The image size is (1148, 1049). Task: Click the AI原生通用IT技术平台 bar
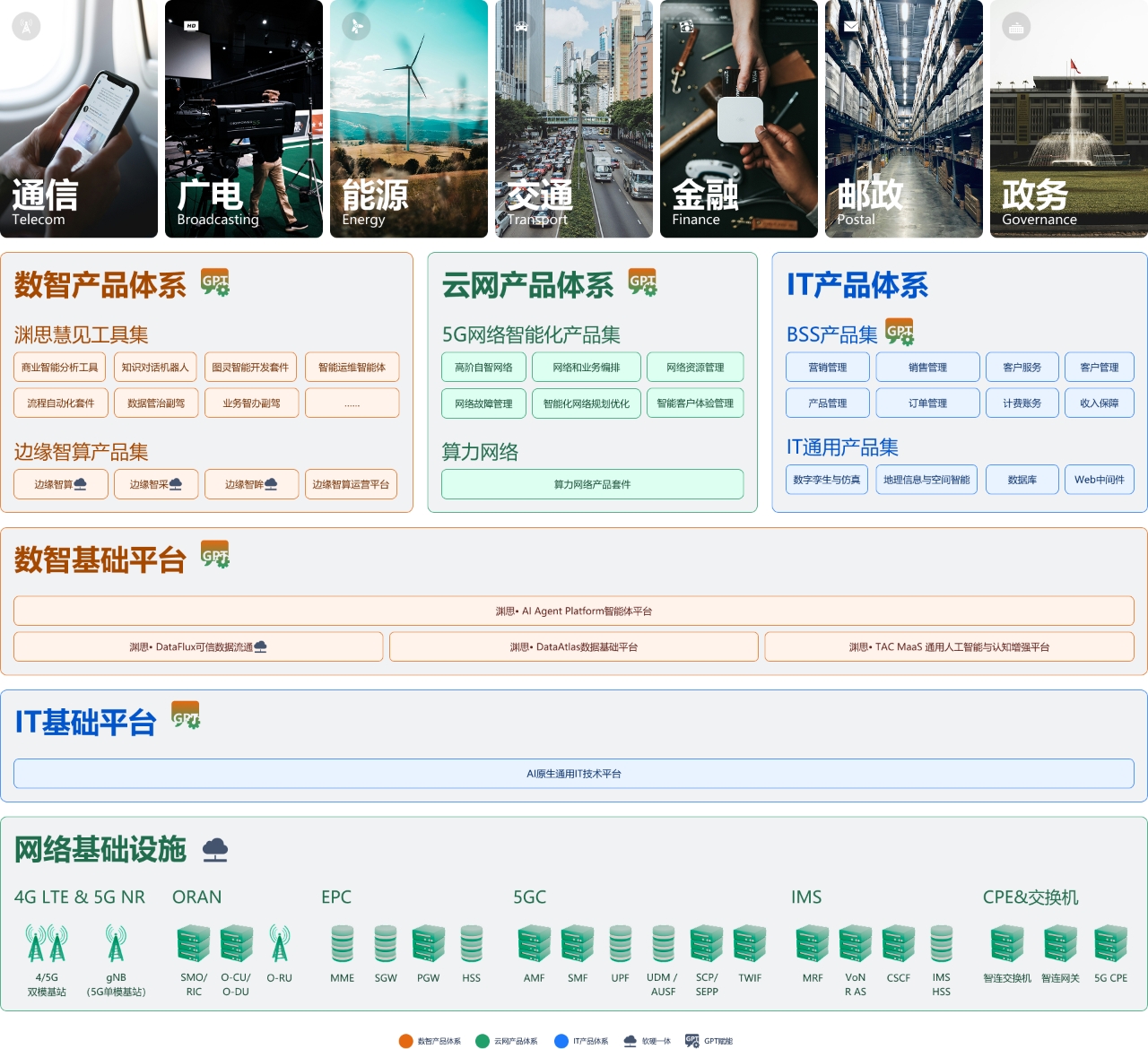click(x=574, y=774)
